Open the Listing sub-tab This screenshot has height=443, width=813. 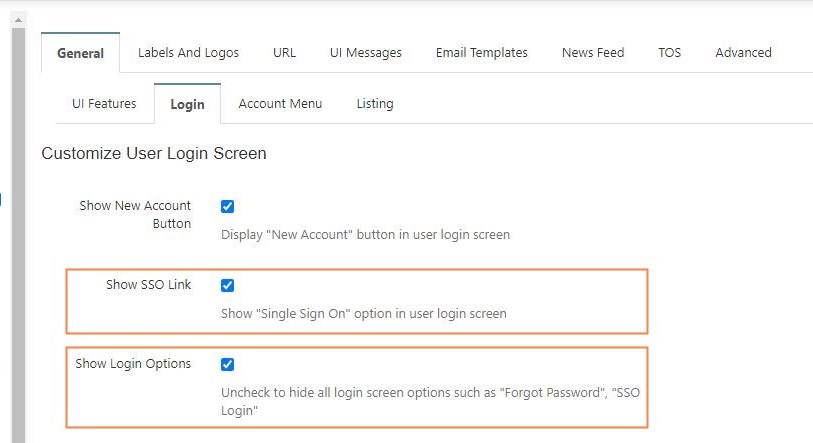[x=375, y=104]
